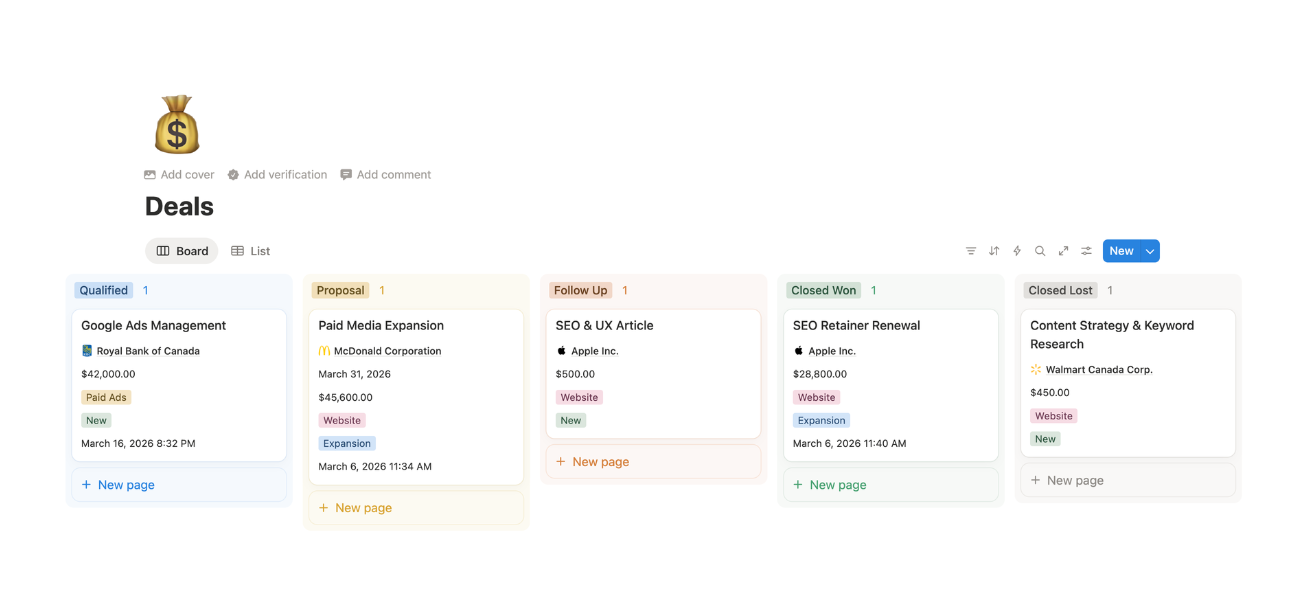
Task: Click the Walmart spark logo icon
Action: [1036, 370]
